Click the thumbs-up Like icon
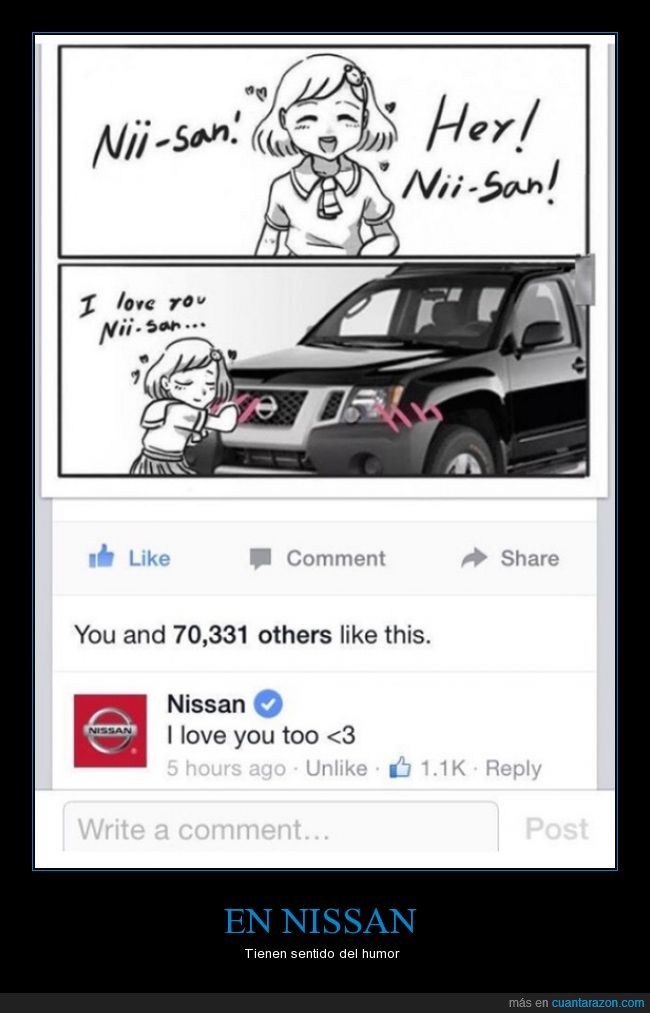The image size is (650, 1013). pos(101,556)
